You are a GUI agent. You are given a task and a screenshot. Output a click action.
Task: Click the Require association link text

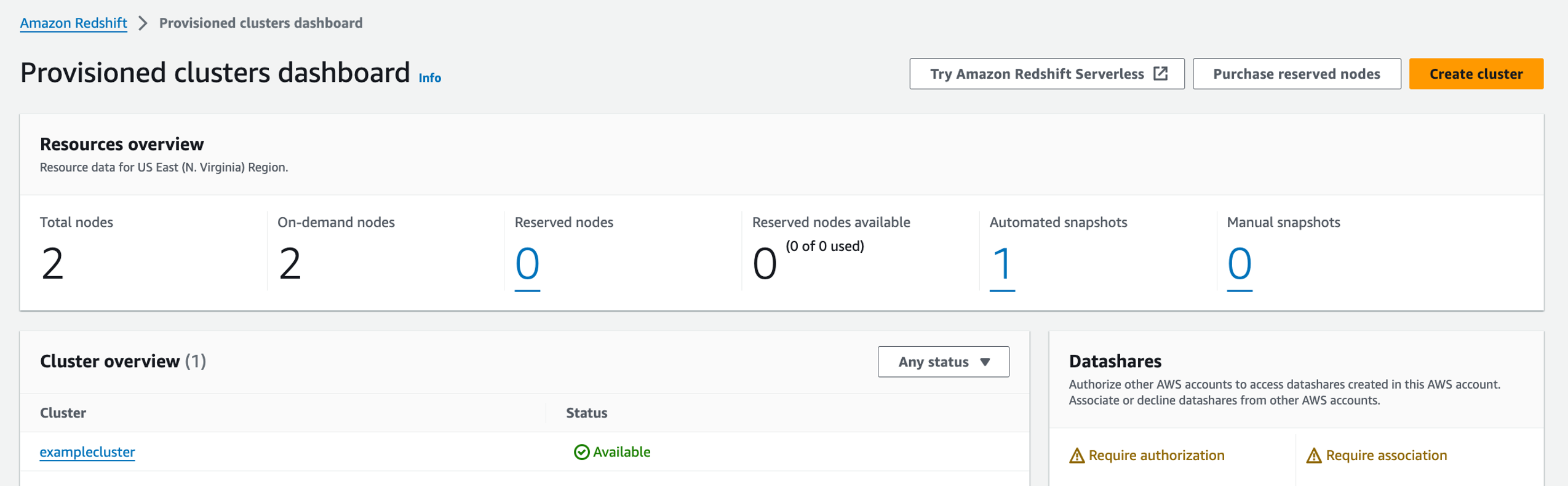(1386, 456)
